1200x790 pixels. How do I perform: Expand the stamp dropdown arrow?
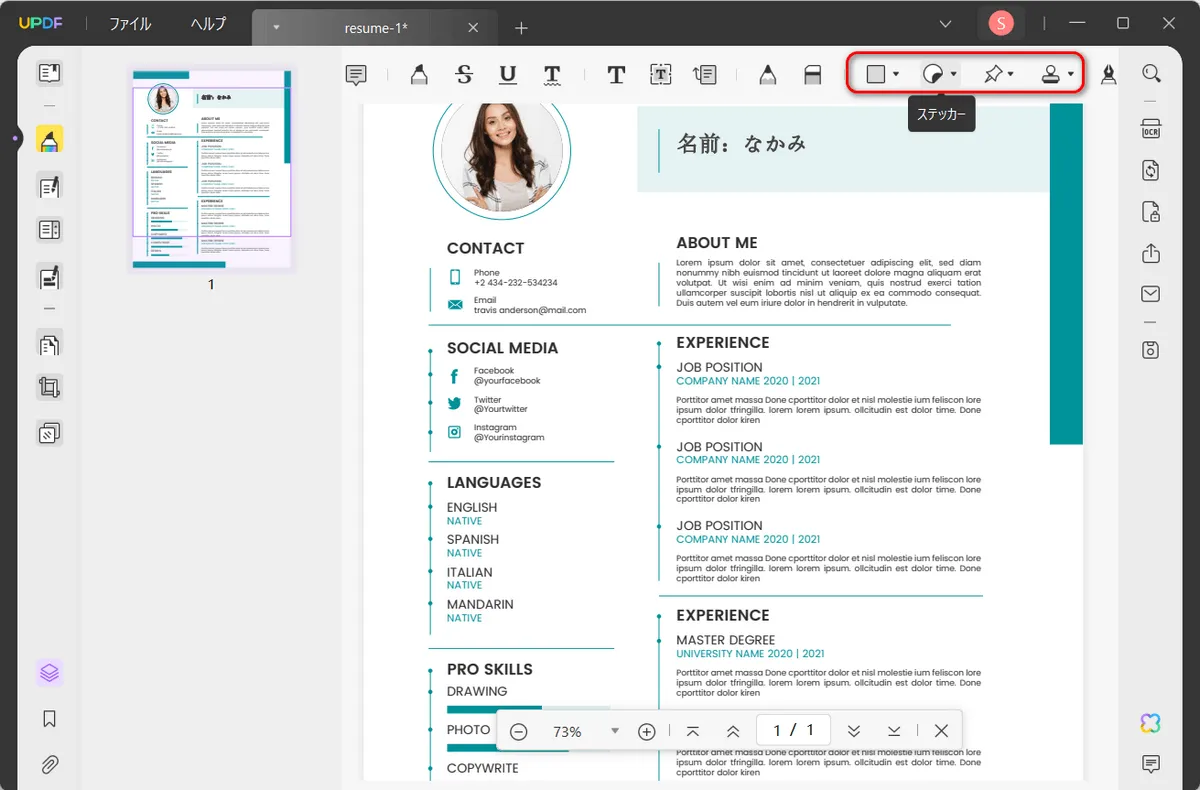(x=1071, y=74)
